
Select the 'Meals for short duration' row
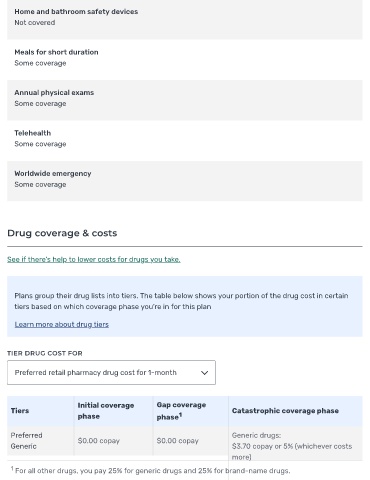click(x=185, y=60)
